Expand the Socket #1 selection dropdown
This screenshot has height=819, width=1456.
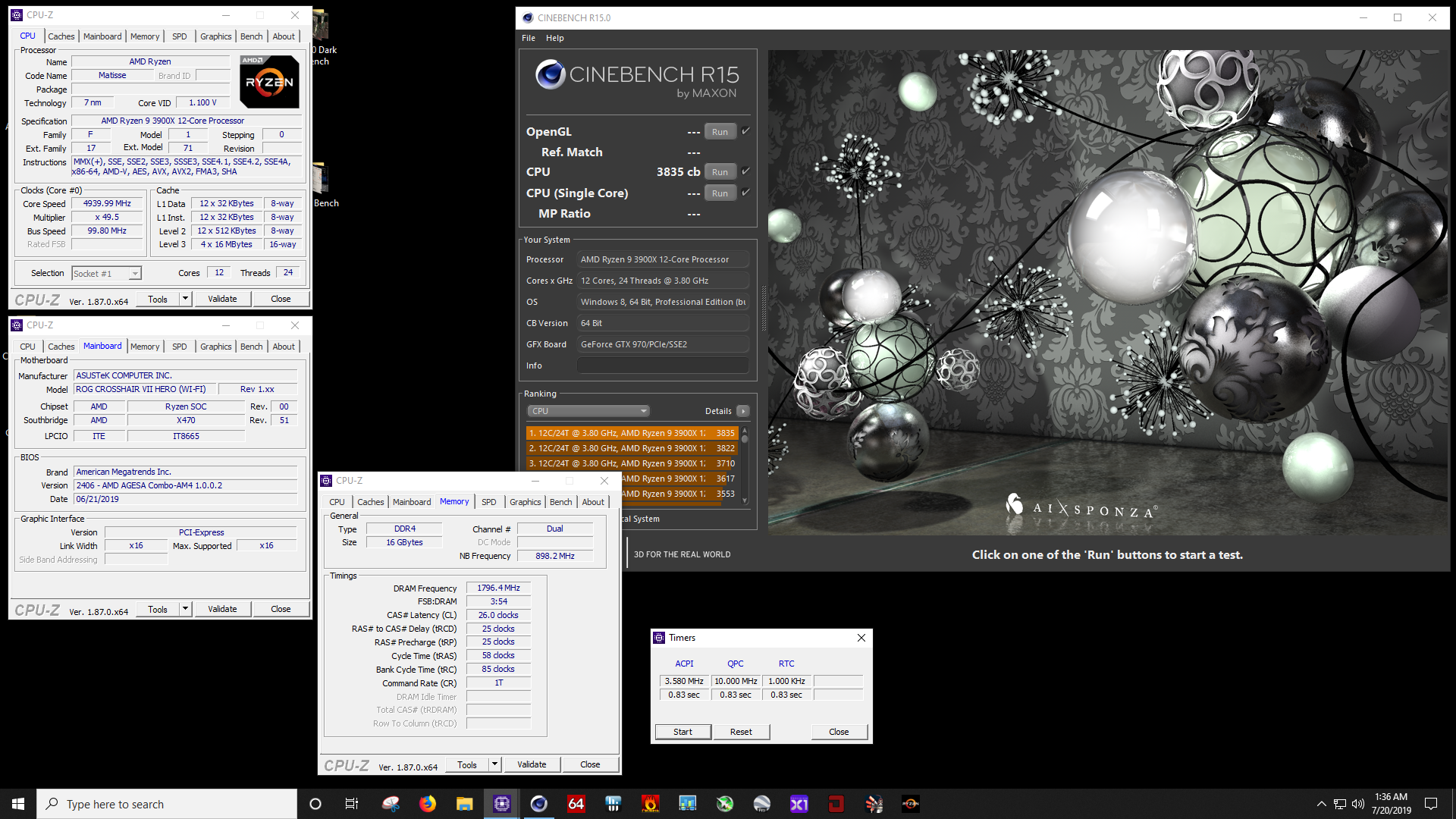tap(135, 274)
